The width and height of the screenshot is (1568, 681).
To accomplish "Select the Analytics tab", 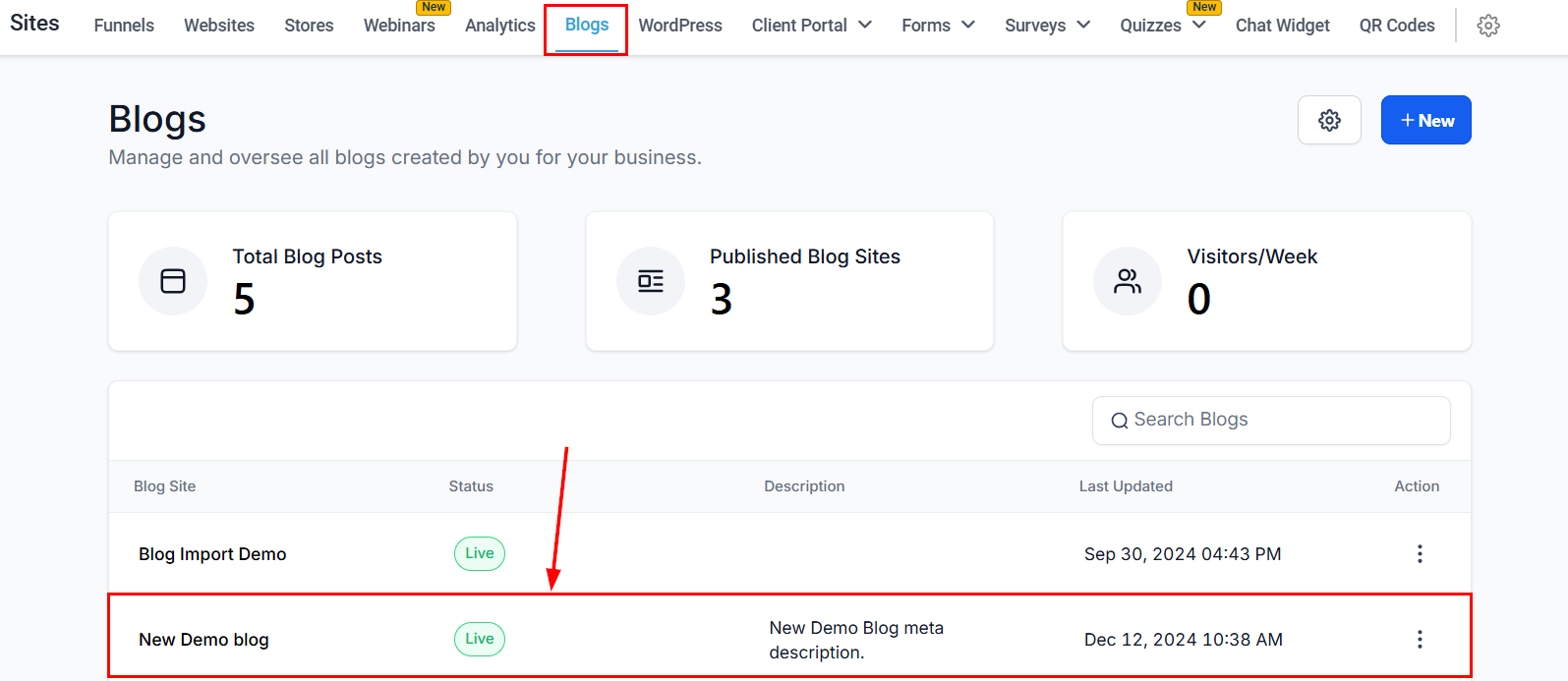I will pyautogui.click(x=499, y=26).
